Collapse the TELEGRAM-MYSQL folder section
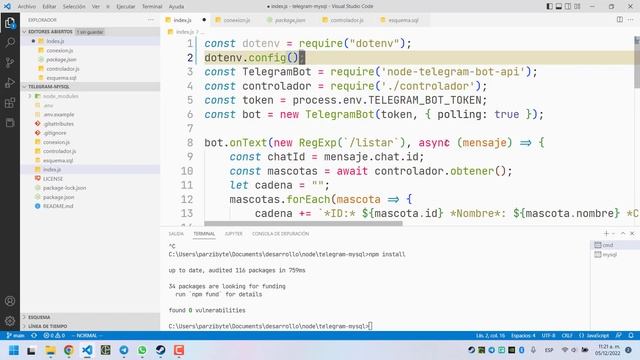Screen dimensions: 640x360 [x=48, y=87]
